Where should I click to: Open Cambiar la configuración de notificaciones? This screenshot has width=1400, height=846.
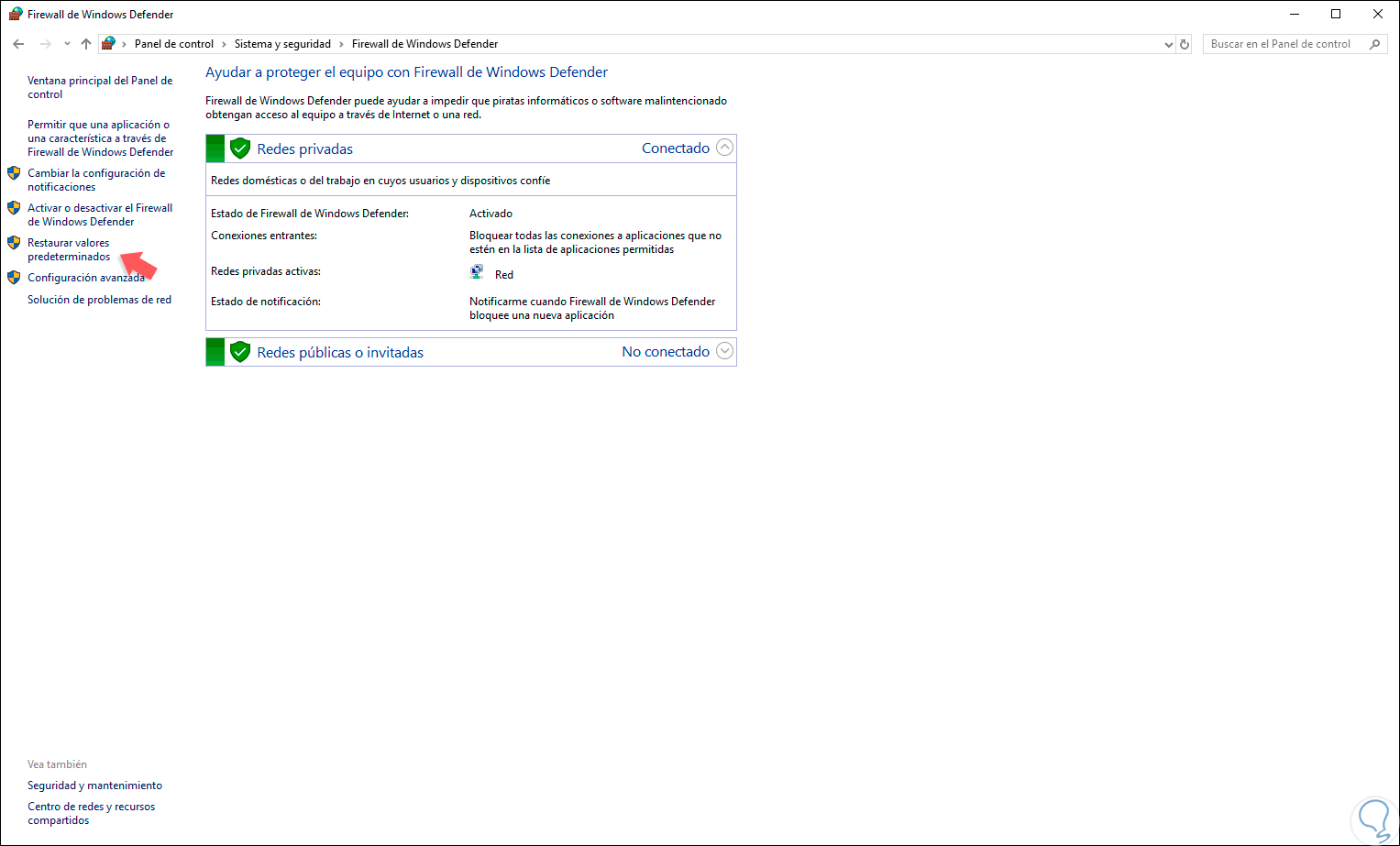tap(96, 180)
